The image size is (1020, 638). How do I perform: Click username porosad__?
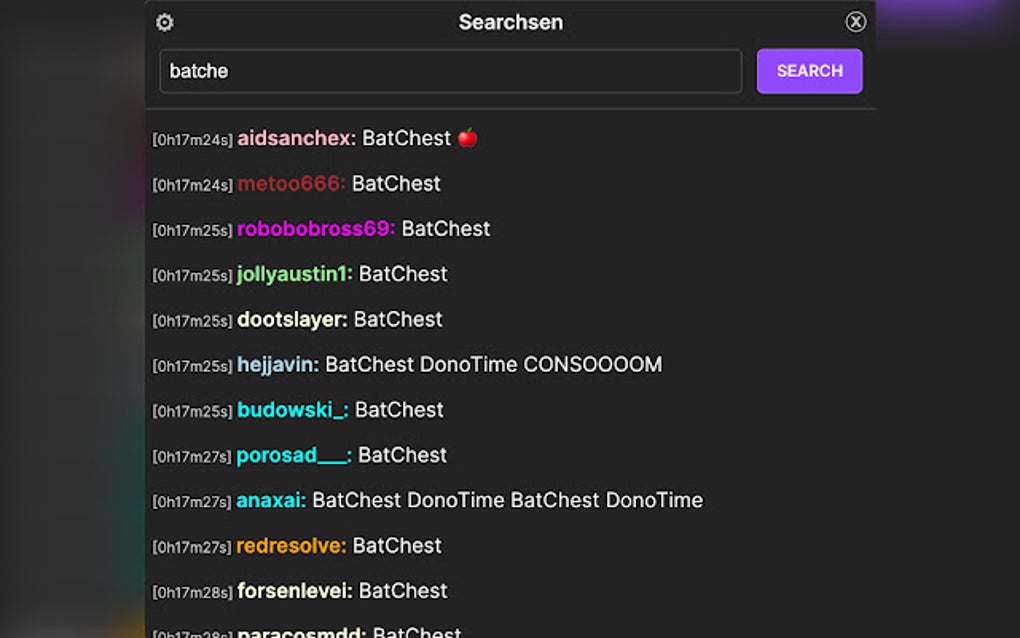[x=290, y=454]
